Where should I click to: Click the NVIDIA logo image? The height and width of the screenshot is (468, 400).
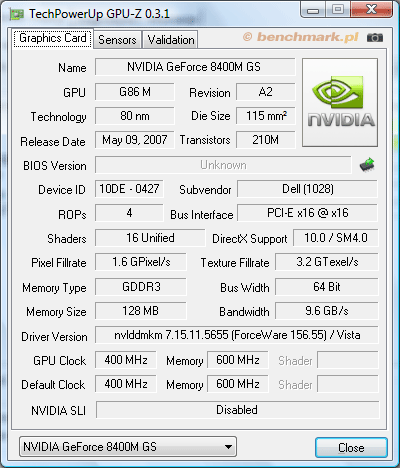(340, 102)
